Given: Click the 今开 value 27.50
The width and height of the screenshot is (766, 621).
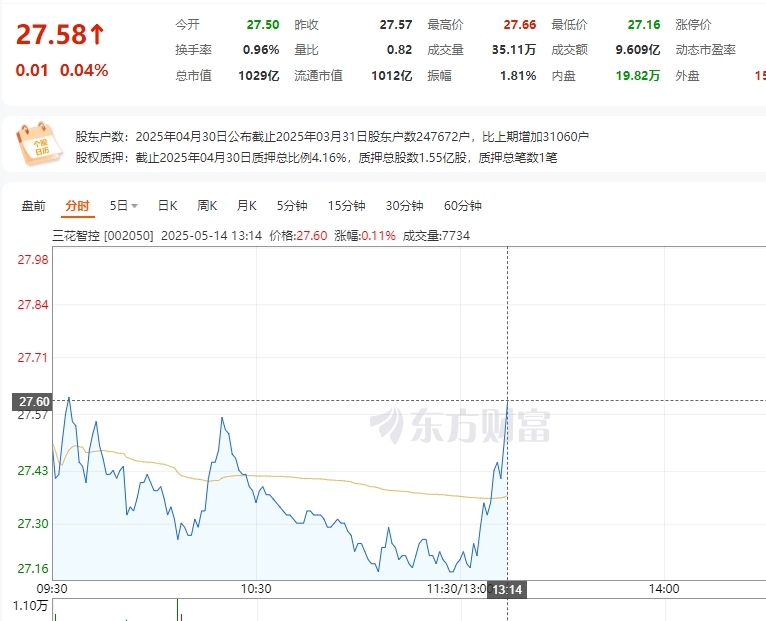Looking at the screenshot, I should click(263, 24).
